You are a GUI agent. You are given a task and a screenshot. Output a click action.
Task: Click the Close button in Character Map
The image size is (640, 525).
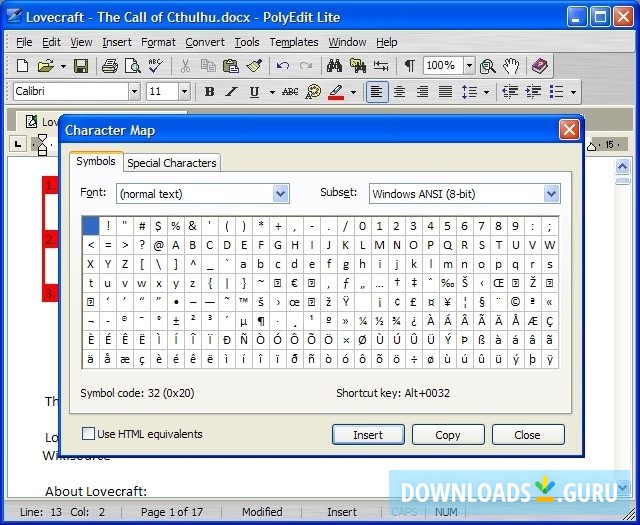(528, 435)
